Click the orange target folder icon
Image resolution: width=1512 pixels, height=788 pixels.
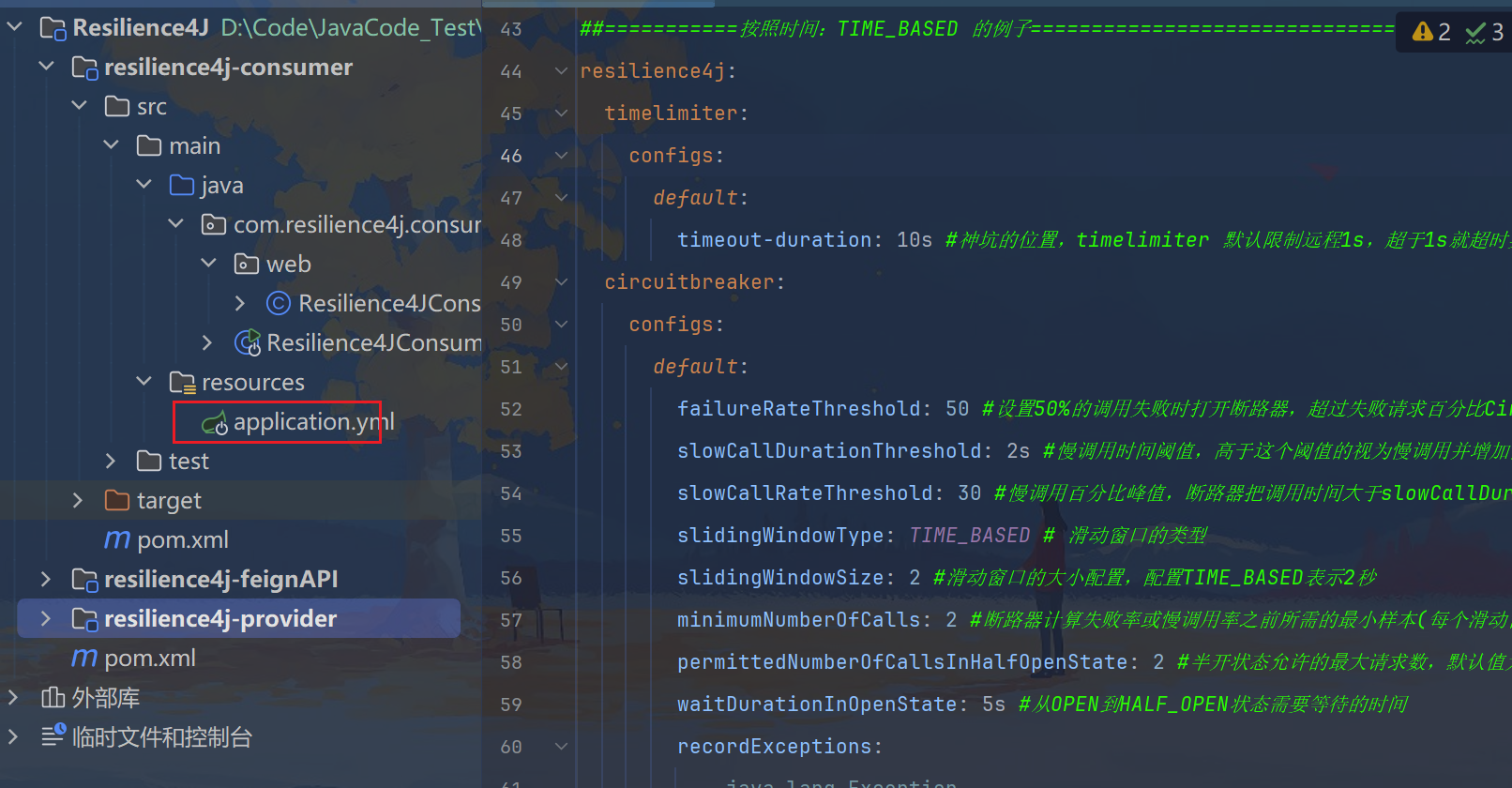point(117,500)
